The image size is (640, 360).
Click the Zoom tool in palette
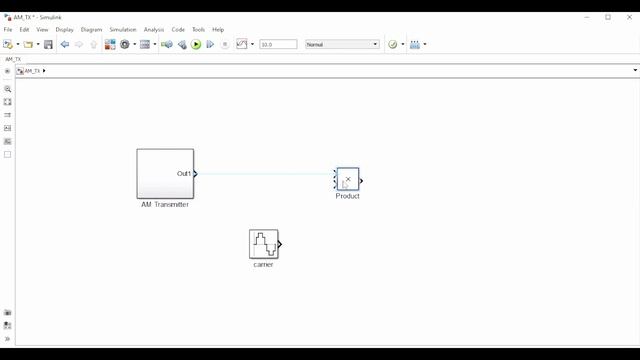pyautogui.click(x=7, y=89)
